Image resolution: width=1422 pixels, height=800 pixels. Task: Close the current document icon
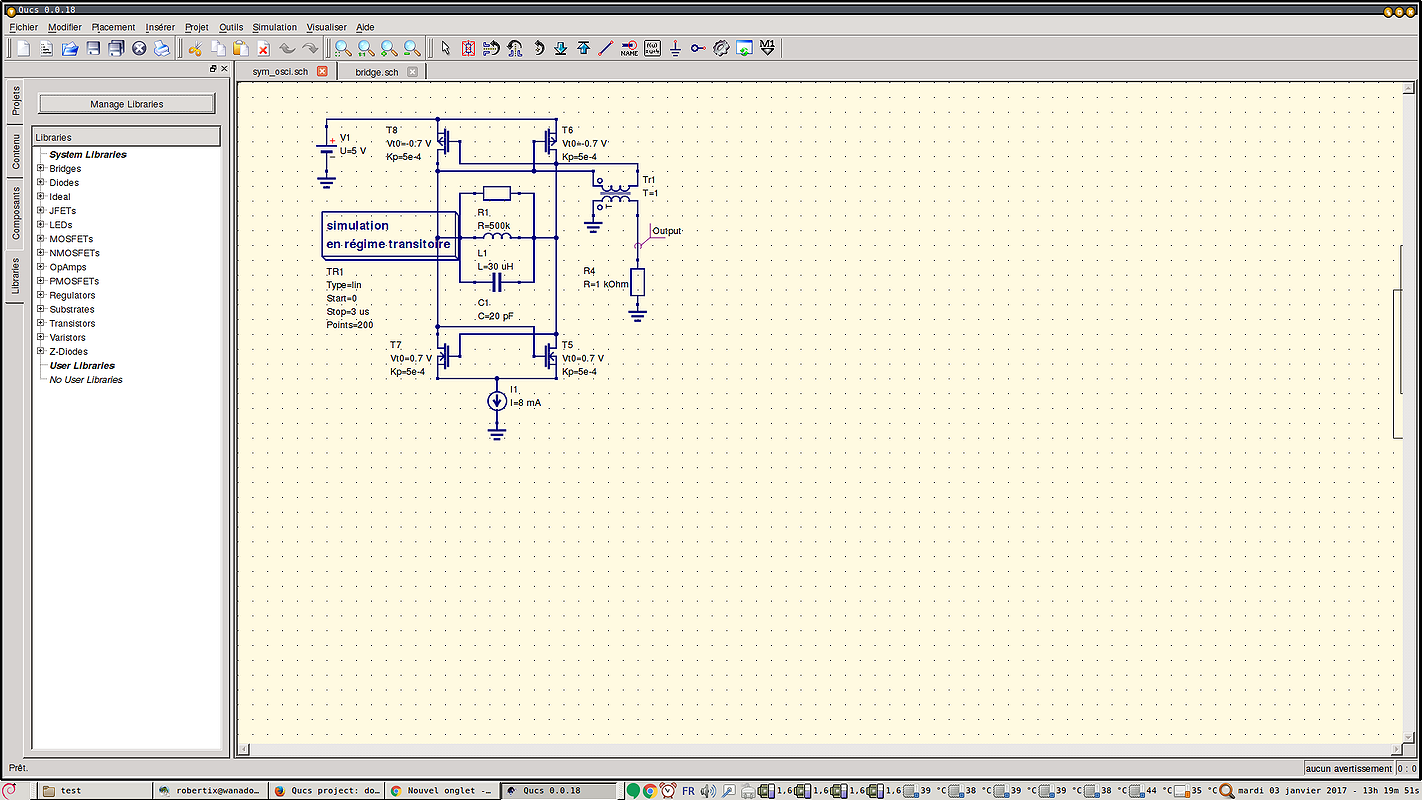click(139, 48)
